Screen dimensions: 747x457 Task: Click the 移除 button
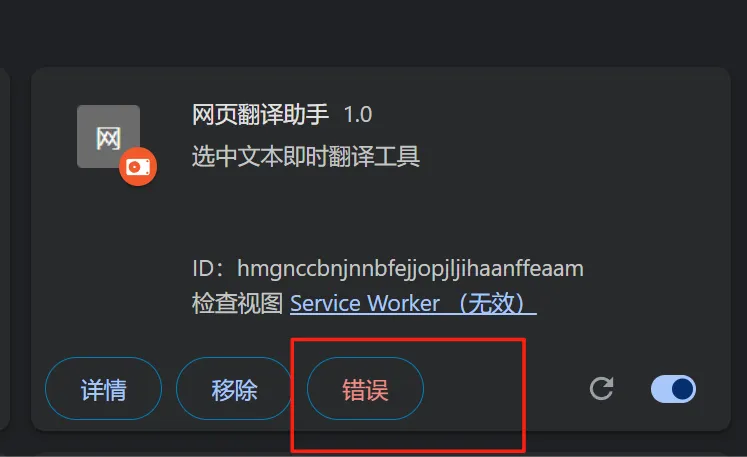[x=234, y=389]
